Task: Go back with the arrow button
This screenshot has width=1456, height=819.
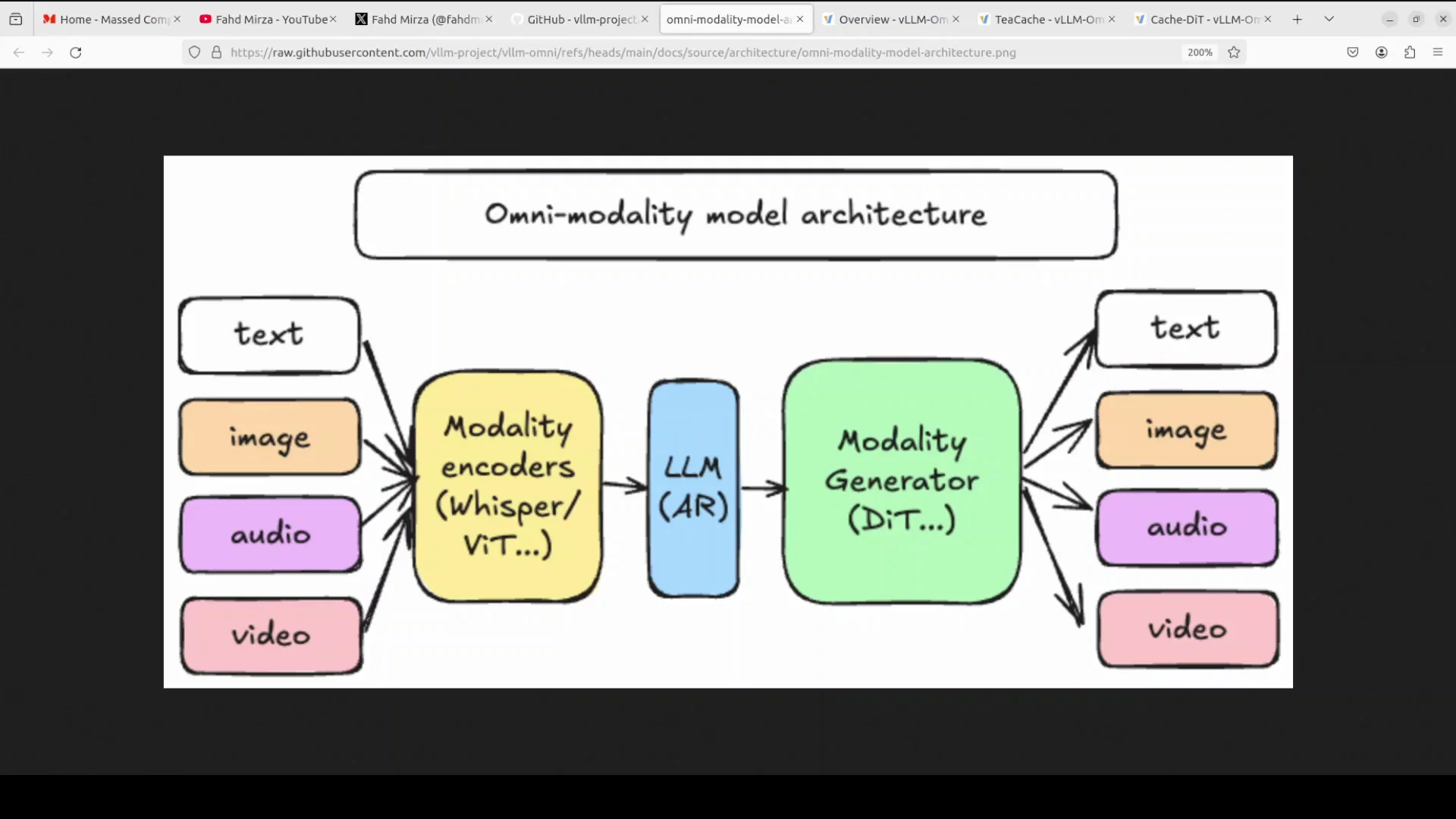Action: (x=19, y=52)
